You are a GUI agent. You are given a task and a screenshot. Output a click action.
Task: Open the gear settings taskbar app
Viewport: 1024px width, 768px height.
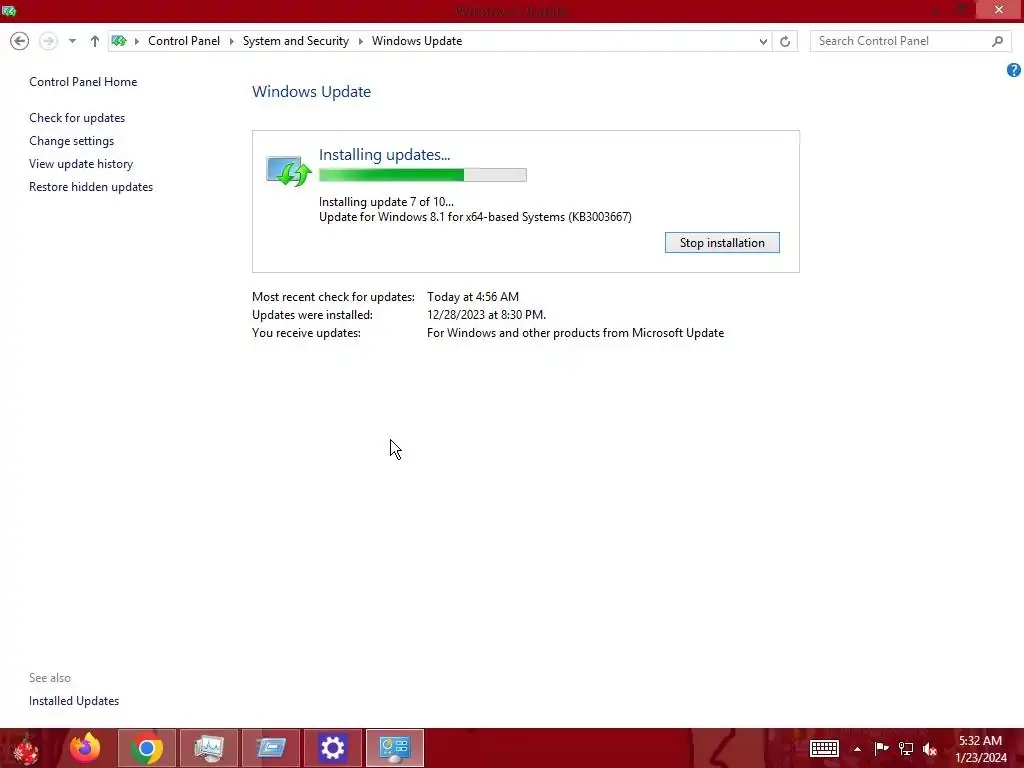click(x=332, y=748)
